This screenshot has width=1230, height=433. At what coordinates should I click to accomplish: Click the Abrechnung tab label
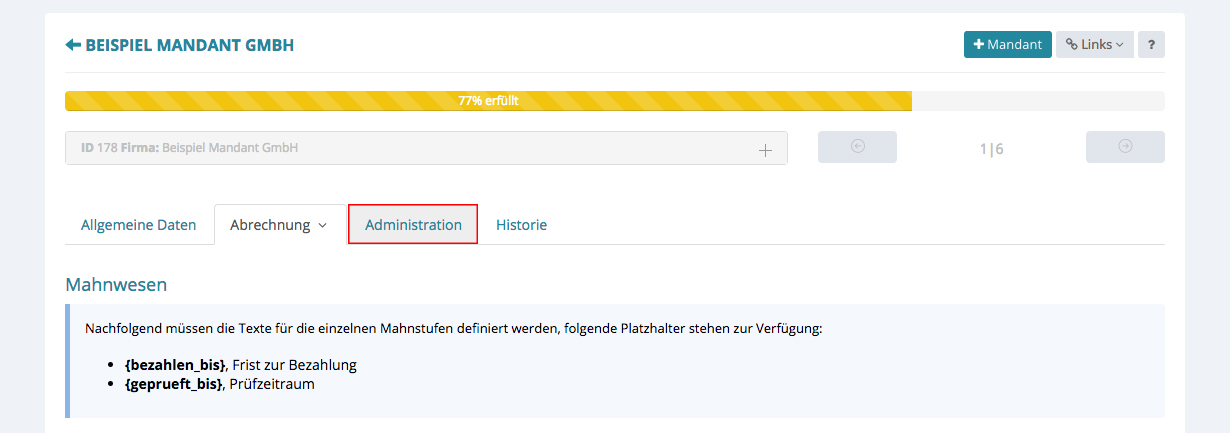[270, 225]
